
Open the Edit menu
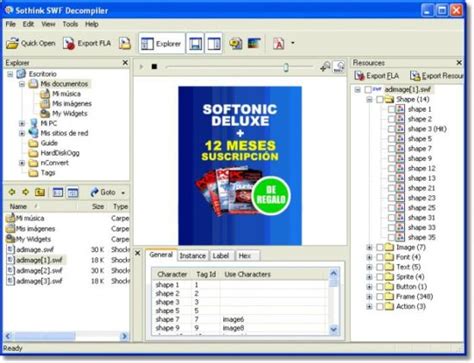tap(28, 24)
